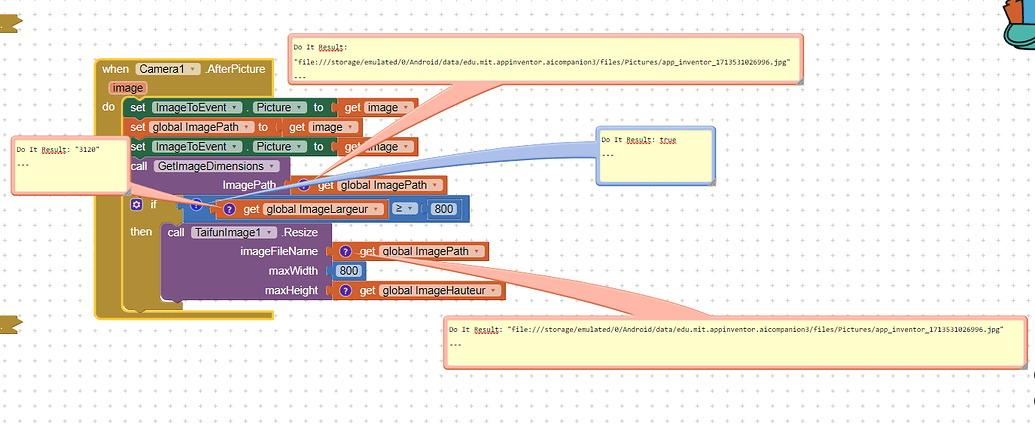Click the gear mutator icon on the if block
Screen dimensions: 1035x429
click(137, 204)
